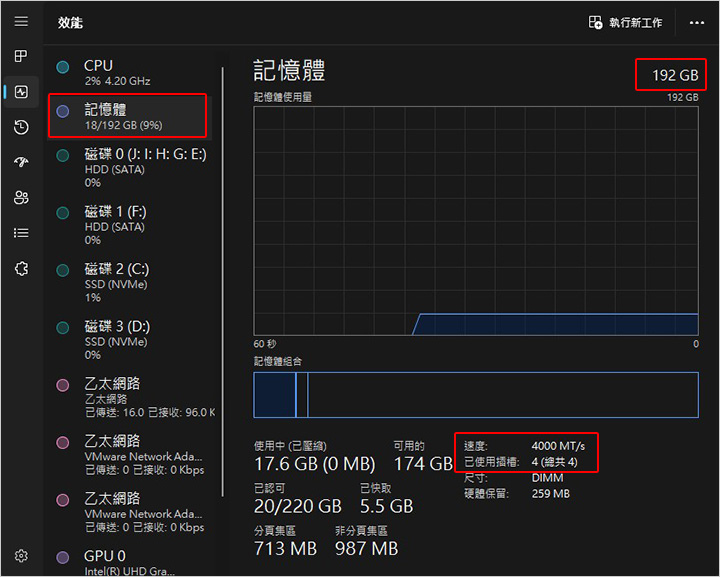Go to the Processes page icon
The image size is (720, 577).
[21, 56]
